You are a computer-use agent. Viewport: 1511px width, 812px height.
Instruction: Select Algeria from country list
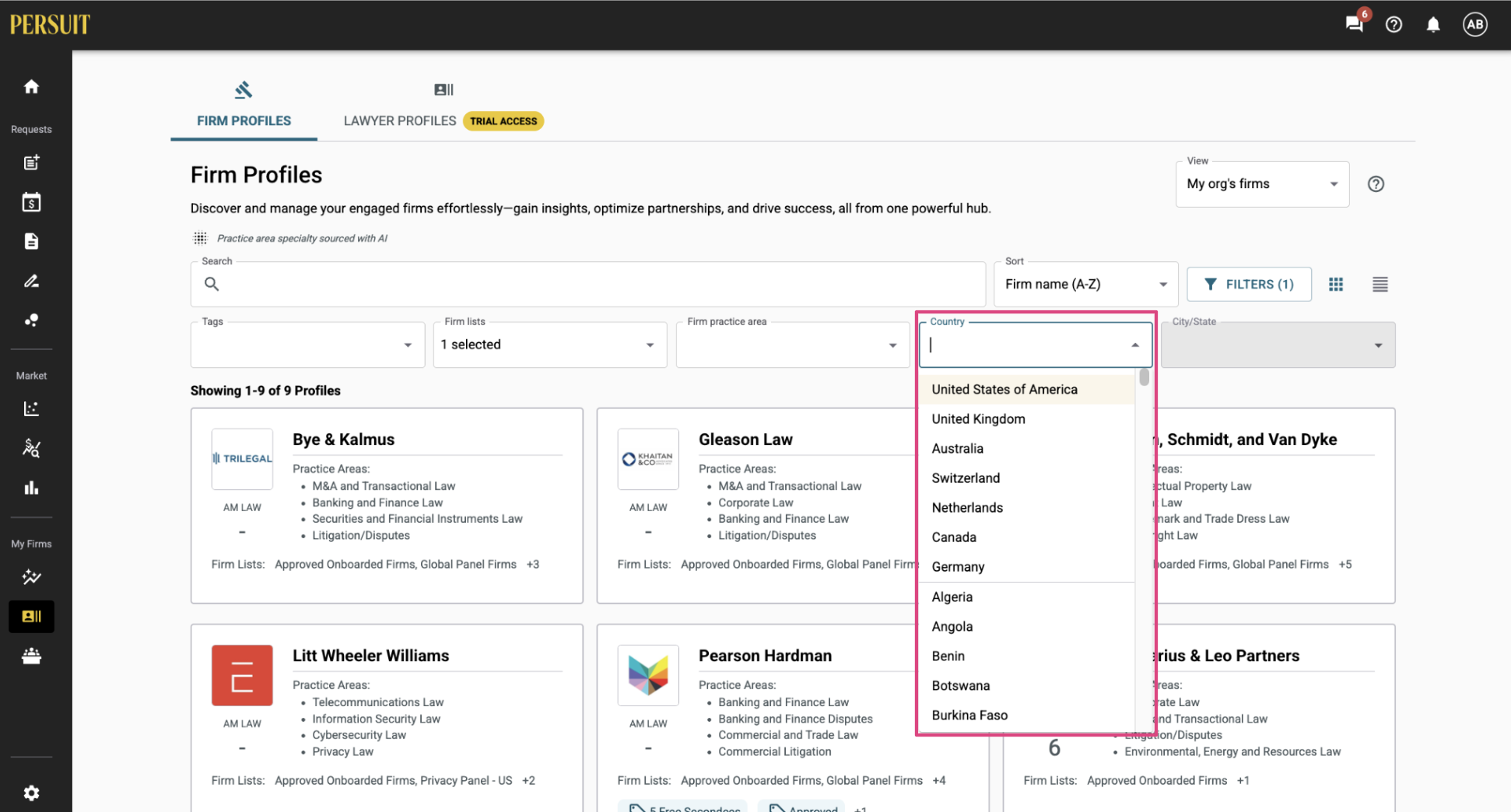(x=1026, y=597)
